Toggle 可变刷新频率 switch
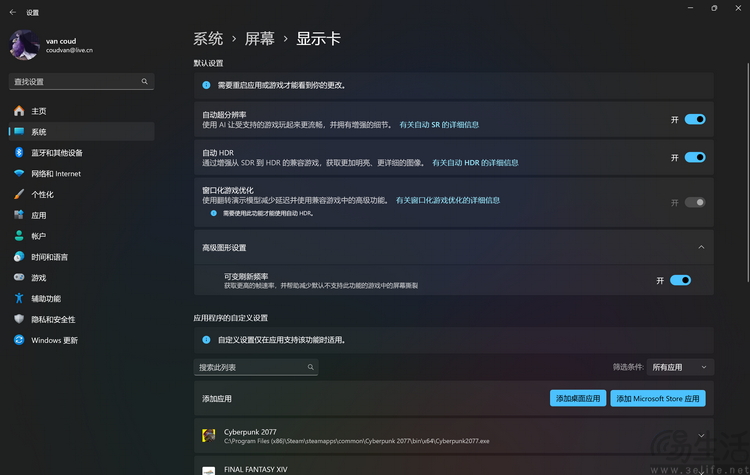This screenshot has width=750, height=475. pyautogui.click(x=681, y=280)
